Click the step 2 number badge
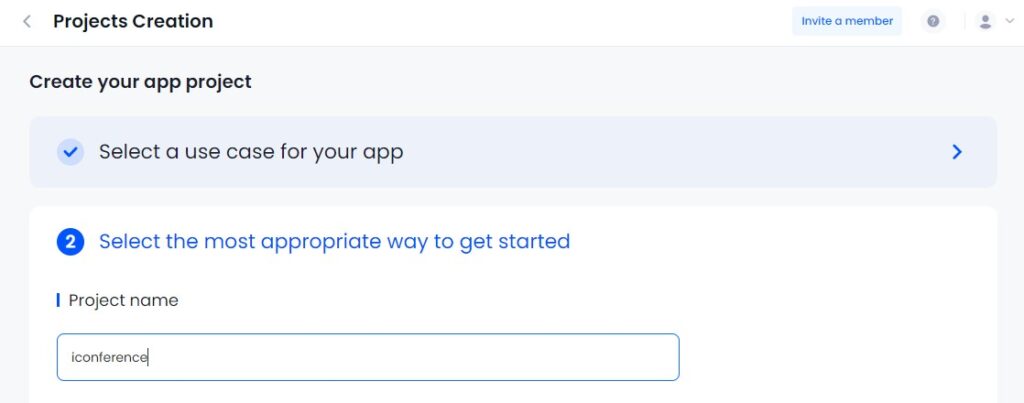Image resolution: width=1024 pixels, height=403 pixels. pos(70,242)
